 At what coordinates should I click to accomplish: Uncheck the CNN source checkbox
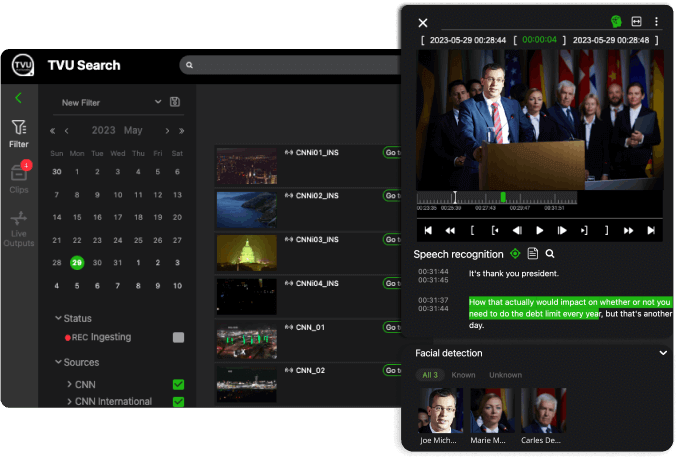click(178, 385)
